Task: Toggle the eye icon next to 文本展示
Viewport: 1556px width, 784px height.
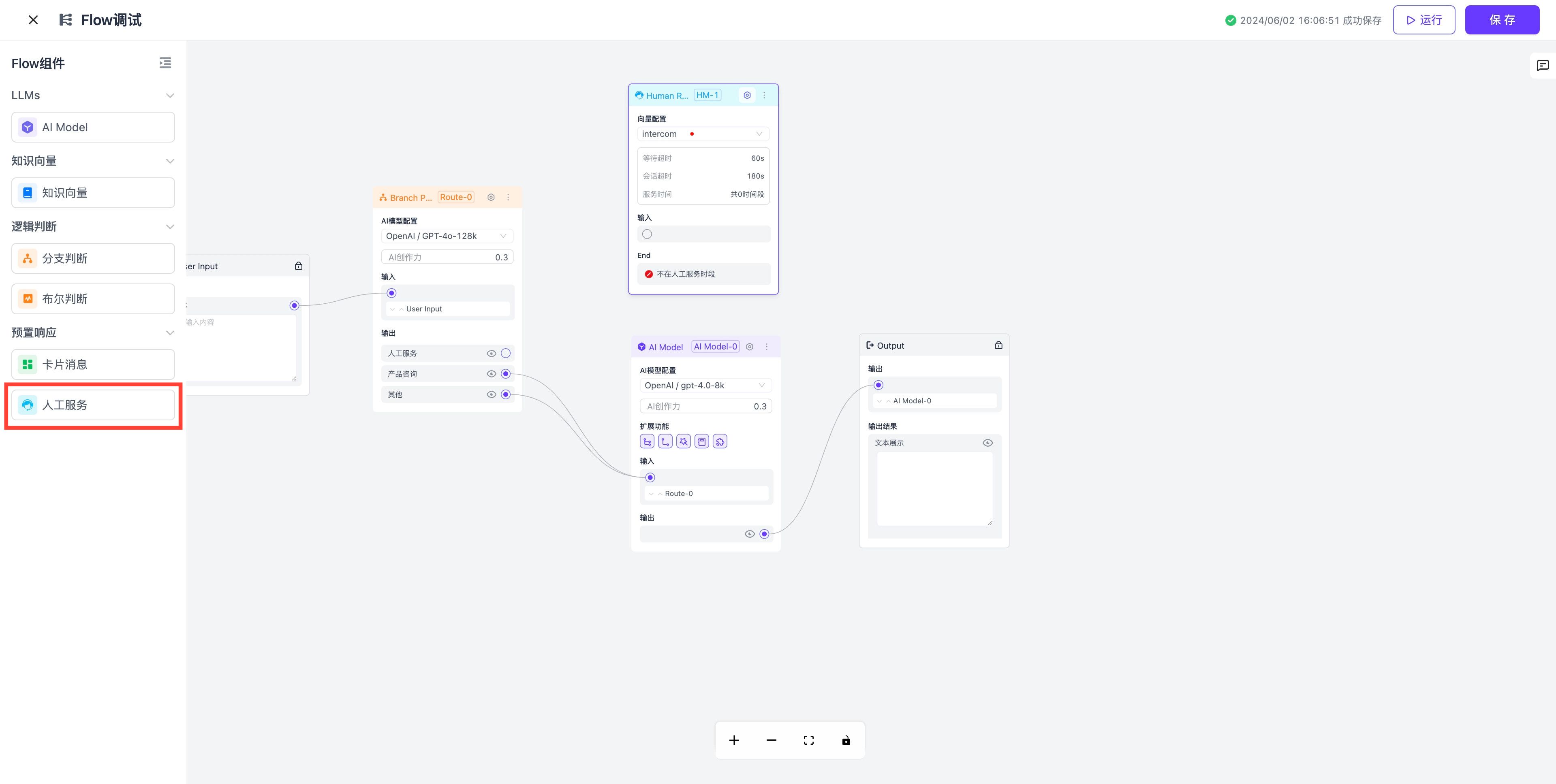Action: click(987, 443)
